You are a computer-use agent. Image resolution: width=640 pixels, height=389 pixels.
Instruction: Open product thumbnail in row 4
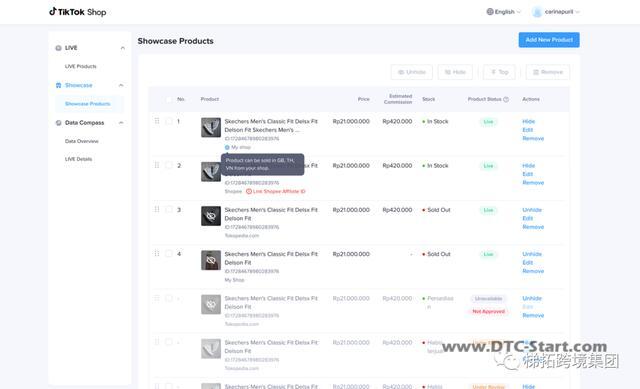pyautogui.click(x=211, y=260)
